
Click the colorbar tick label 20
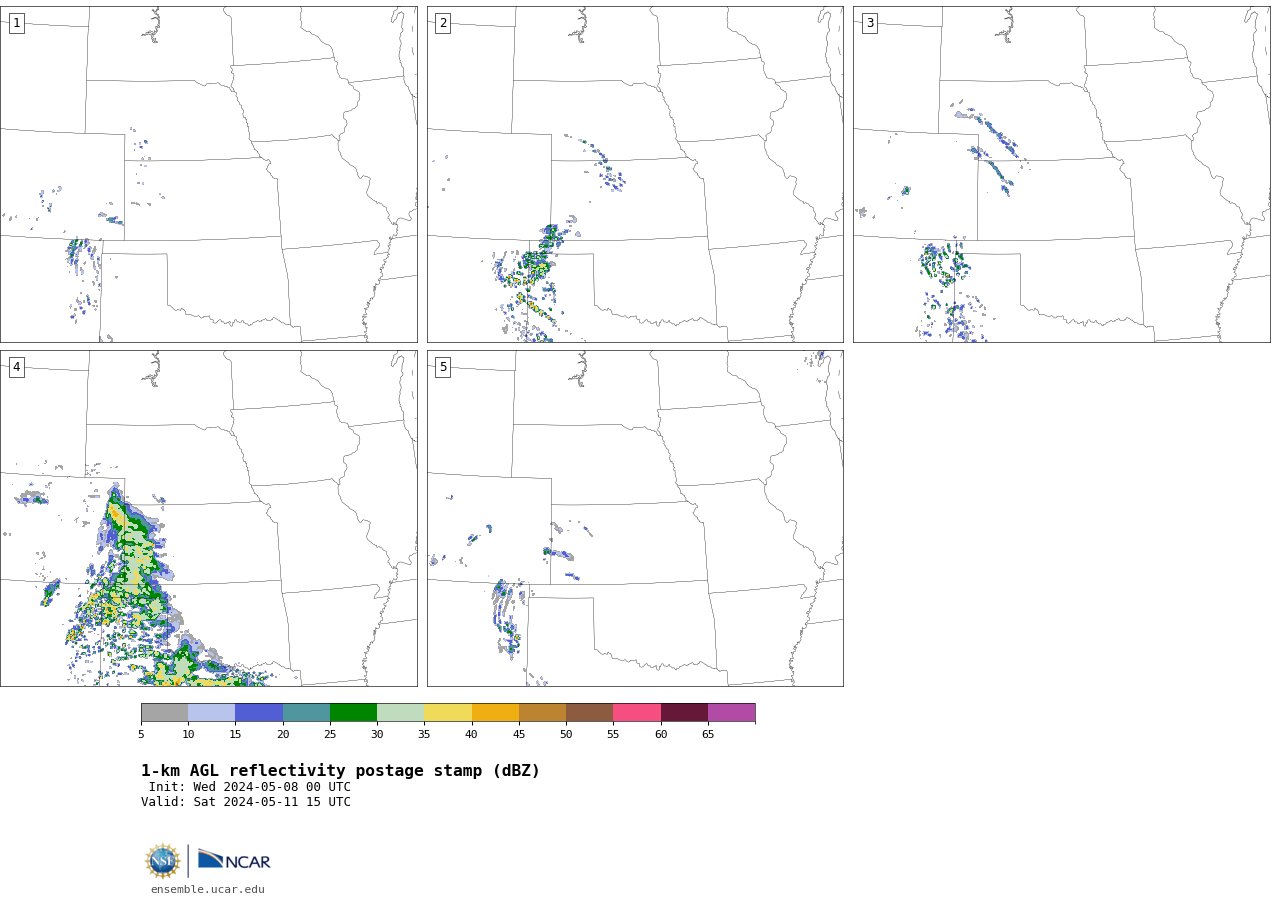[283, 735]
